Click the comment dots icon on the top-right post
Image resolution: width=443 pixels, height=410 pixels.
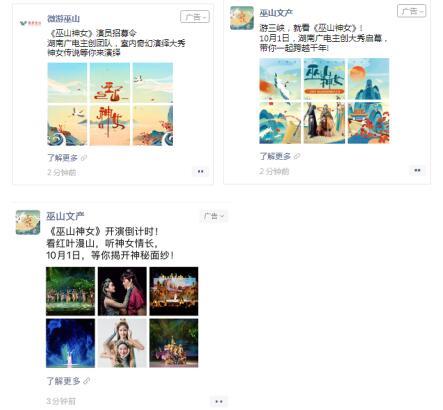(x=417, y=170)
